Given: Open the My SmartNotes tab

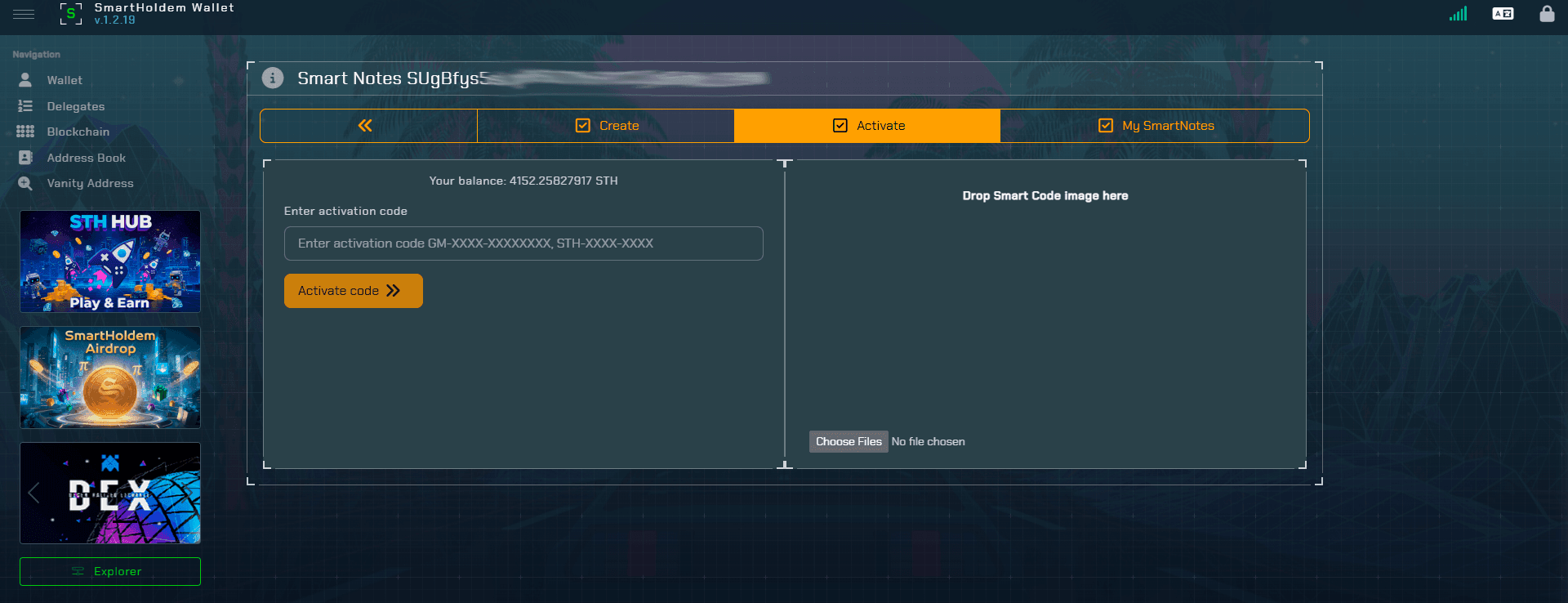Looking at the screenshot, I should click(x=1155, y=126).
